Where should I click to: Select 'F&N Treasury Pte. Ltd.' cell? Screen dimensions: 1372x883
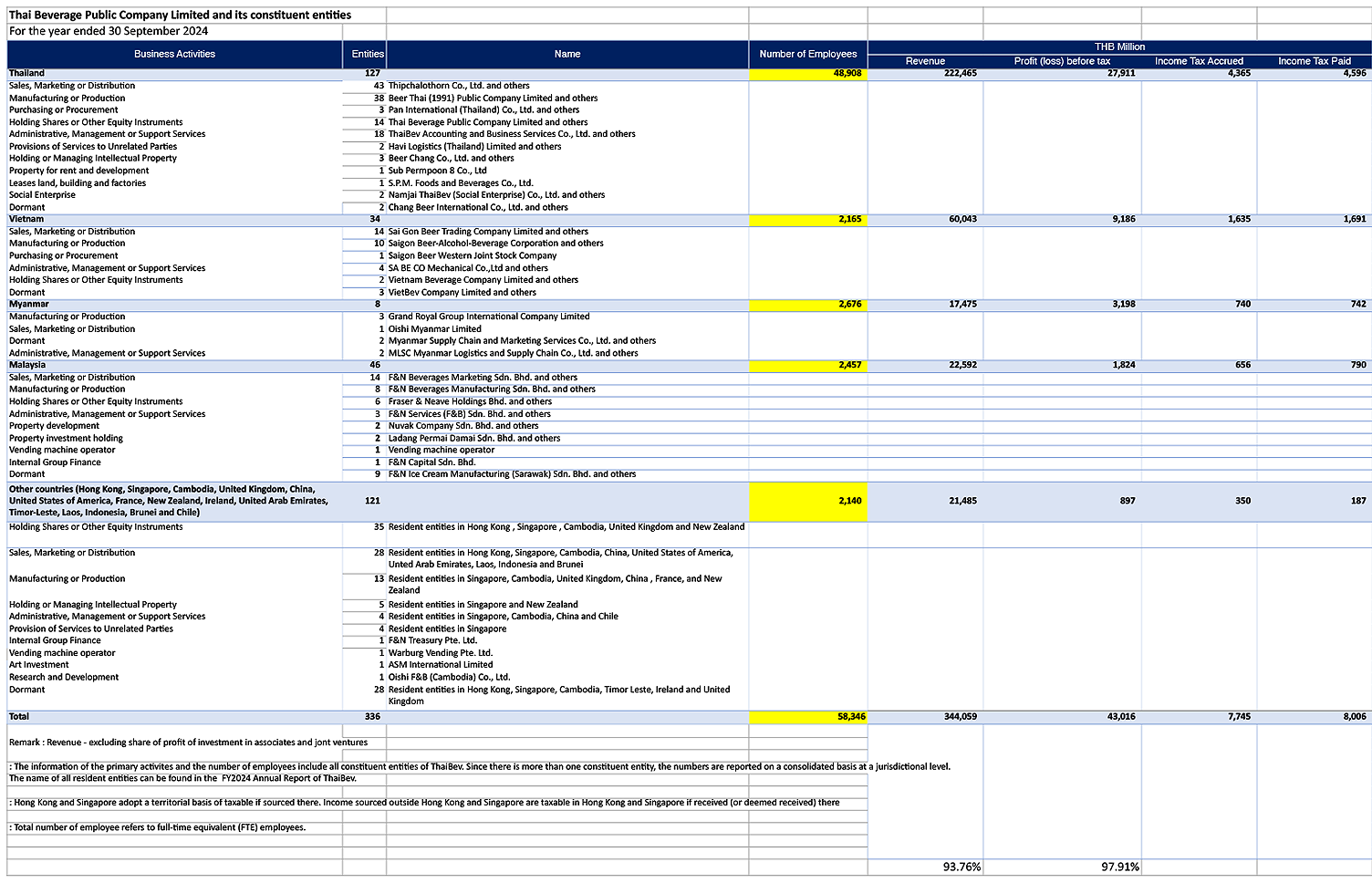point(432,640)
